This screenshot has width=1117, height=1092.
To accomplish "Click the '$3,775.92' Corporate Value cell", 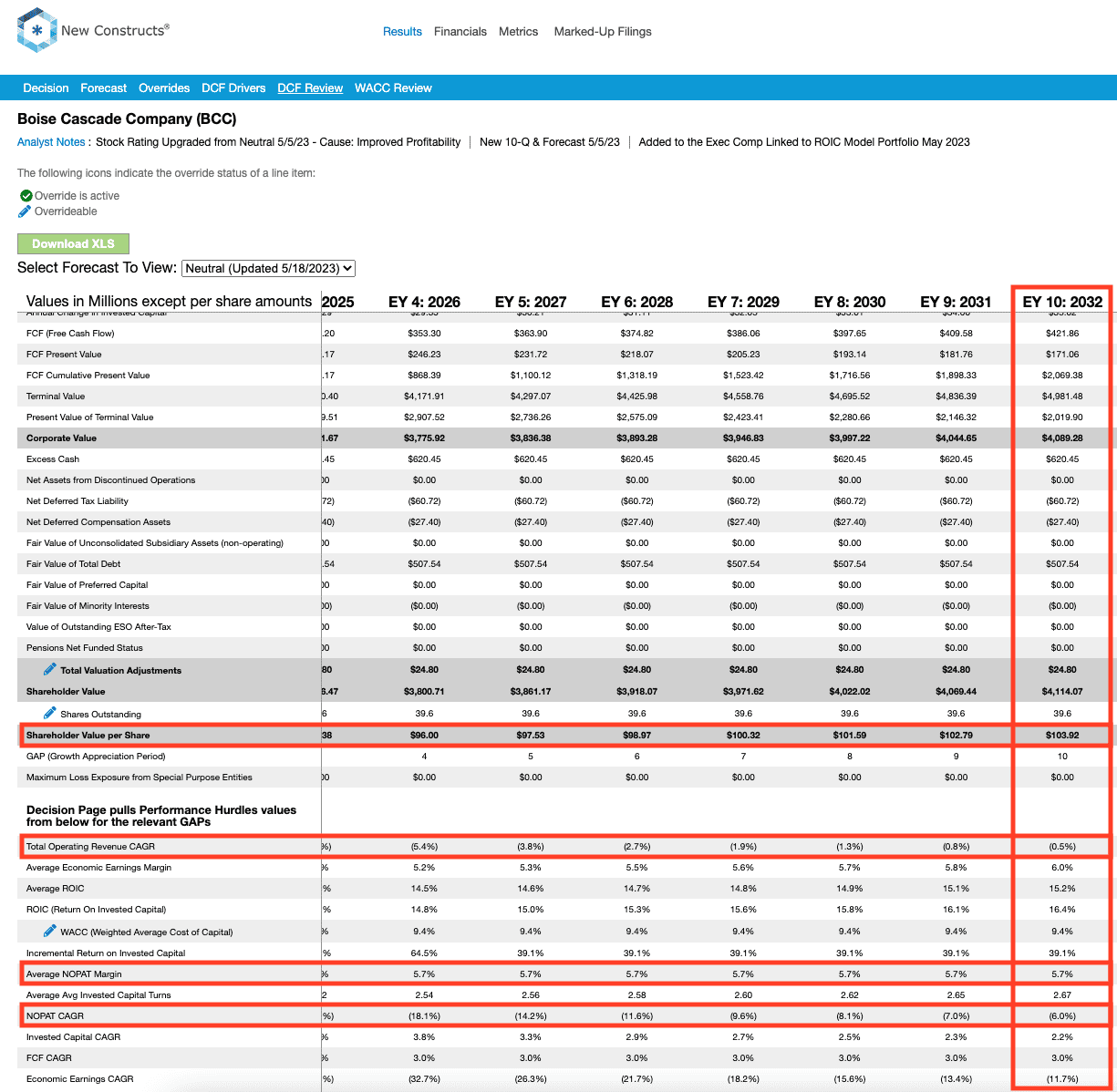I will pos(425,438).
